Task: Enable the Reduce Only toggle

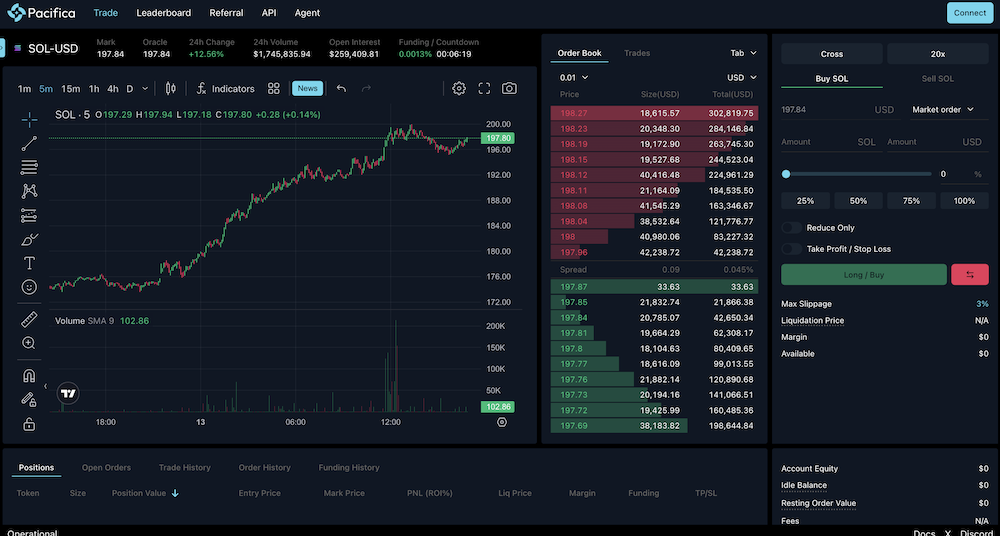Action: click(x=791, y=228)
